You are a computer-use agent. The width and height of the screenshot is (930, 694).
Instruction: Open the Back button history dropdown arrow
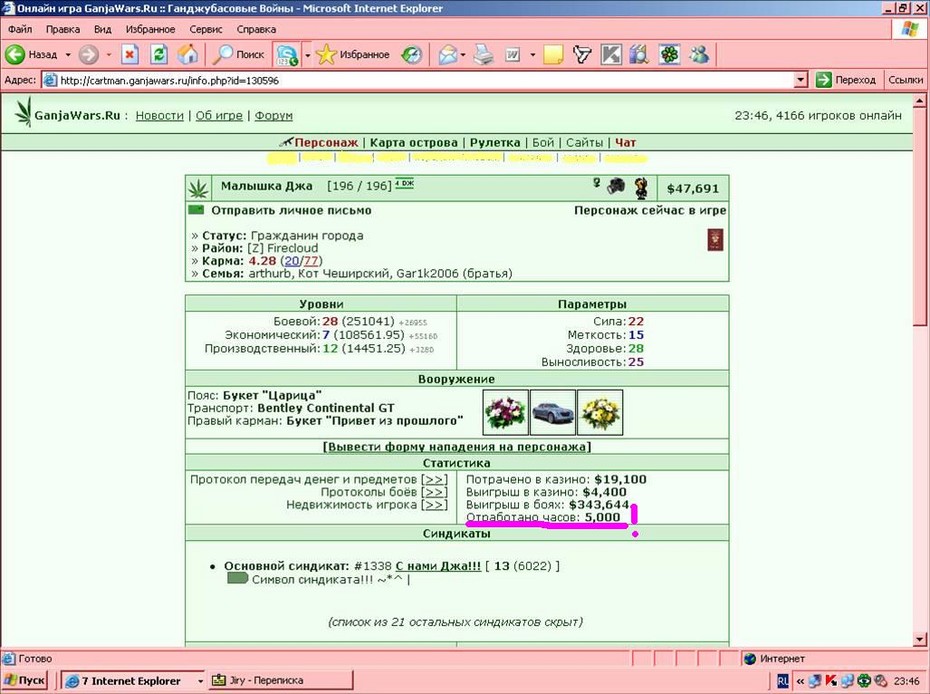pos(68,55)
